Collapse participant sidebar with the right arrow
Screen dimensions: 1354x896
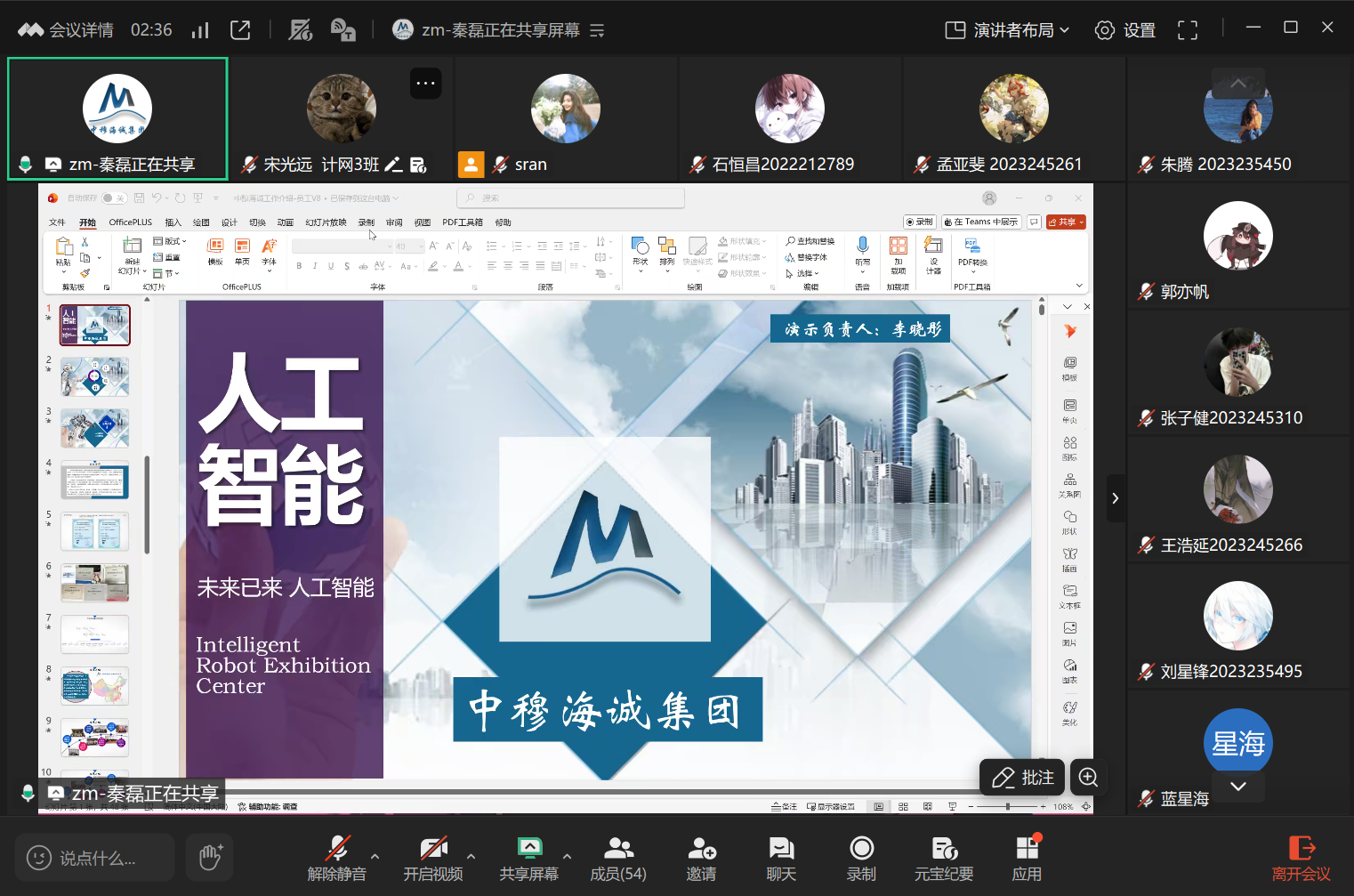pos(1115,498)
